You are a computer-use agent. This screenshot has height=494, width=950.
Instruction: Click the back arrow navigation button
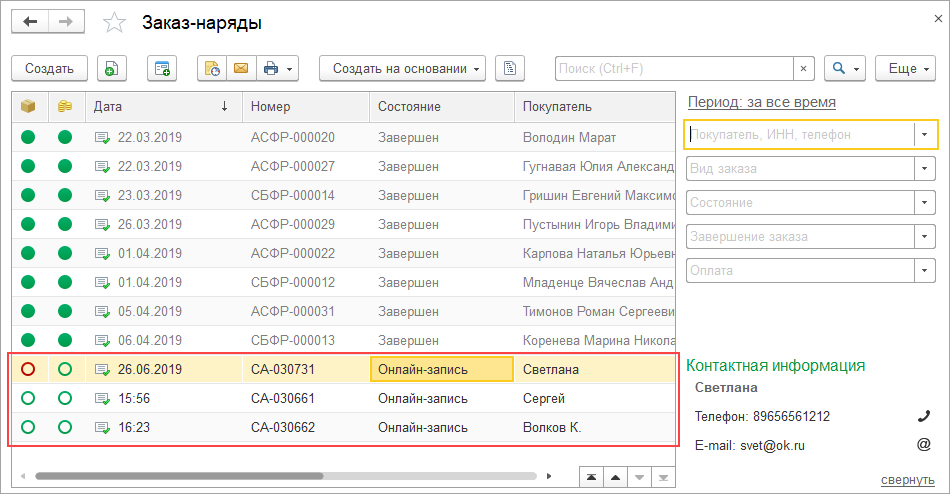[30, 22]
